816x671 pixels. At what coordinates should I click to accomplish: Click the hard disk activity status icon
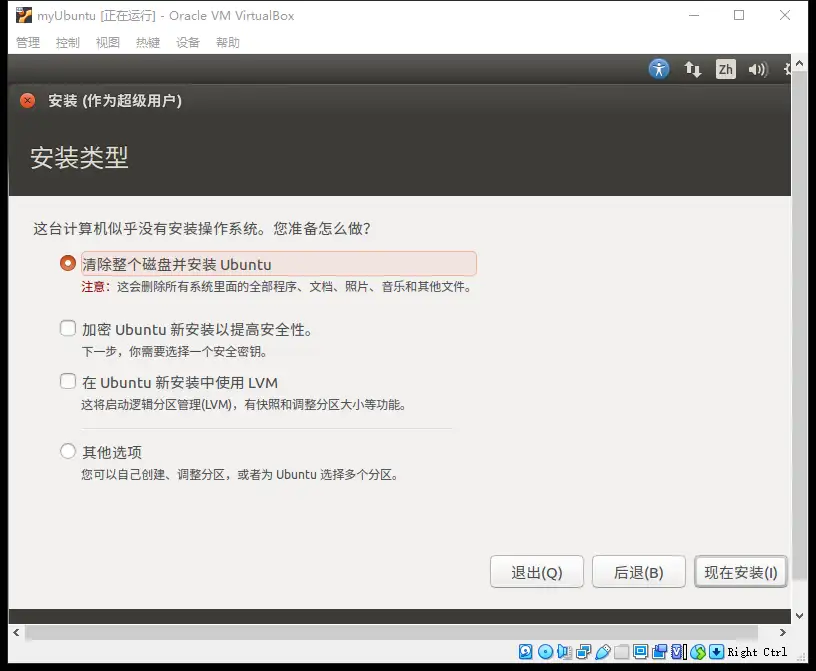(526, 652)
